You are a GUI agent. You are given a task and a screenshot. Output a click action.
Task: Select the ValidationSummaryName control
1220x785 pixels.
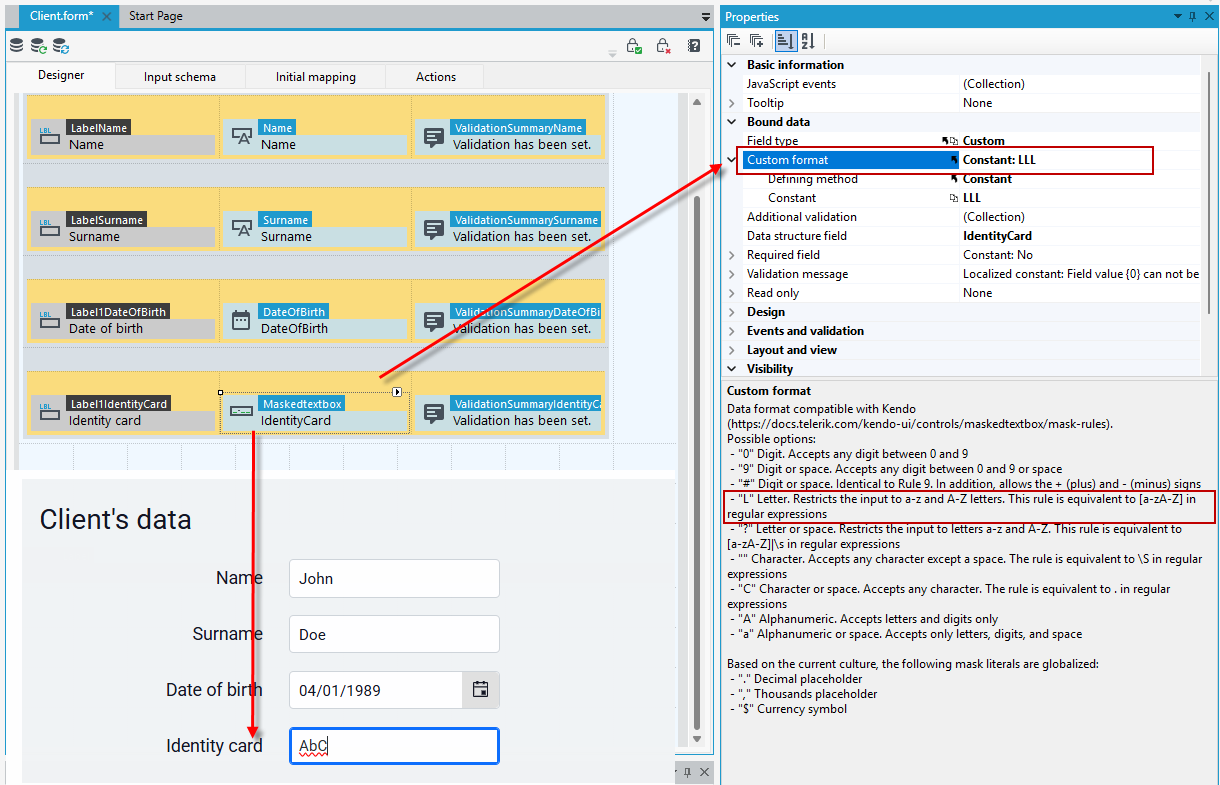click(x=508, y=137)
